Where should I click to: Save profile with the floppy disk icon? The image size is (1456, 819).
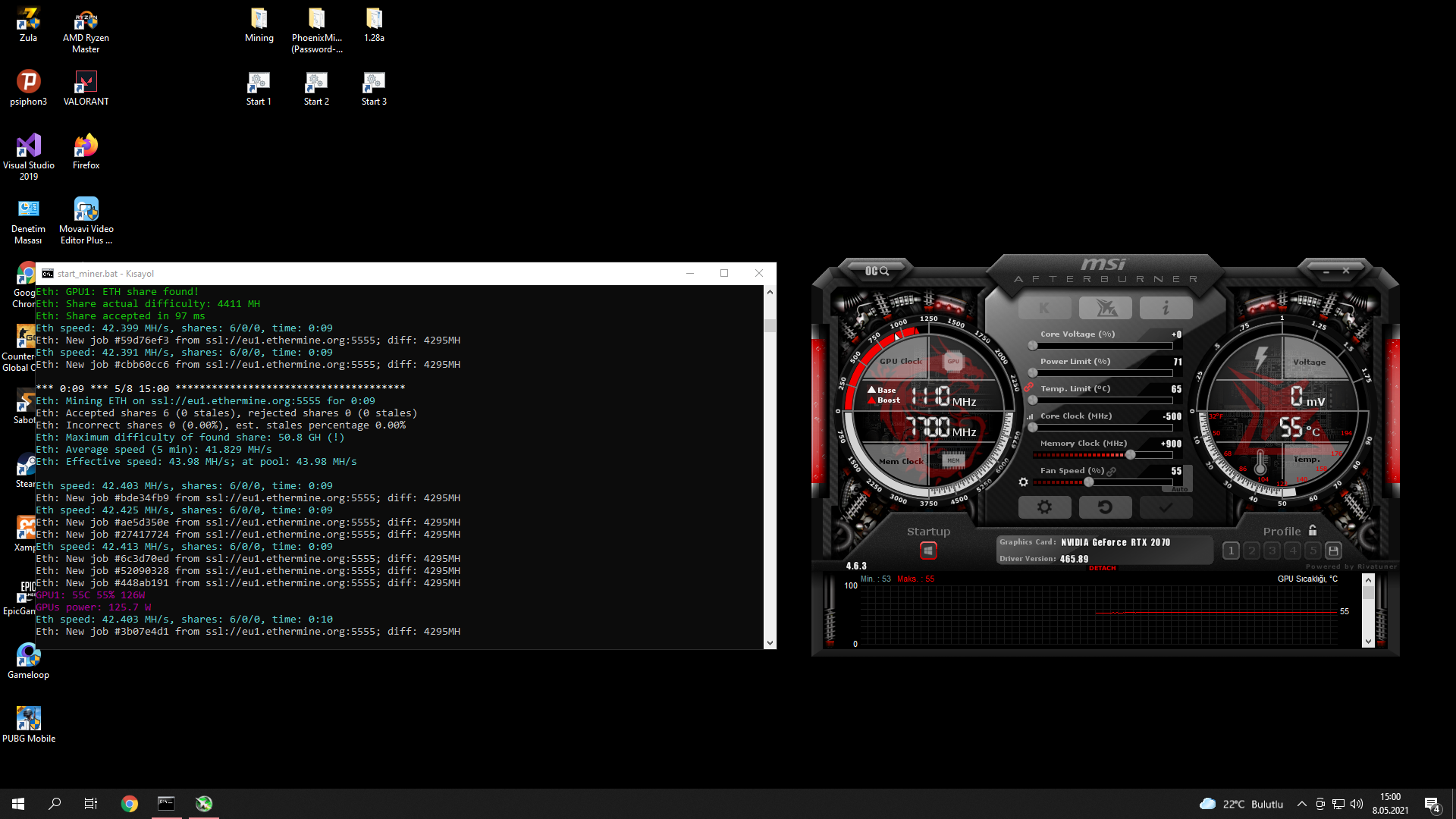coord(1334,551)
